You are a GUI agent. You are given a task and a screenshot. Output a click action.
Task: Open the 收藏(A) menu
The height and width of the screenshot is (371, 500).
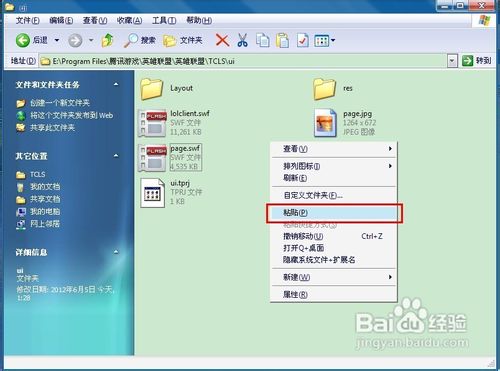point(129,21)
